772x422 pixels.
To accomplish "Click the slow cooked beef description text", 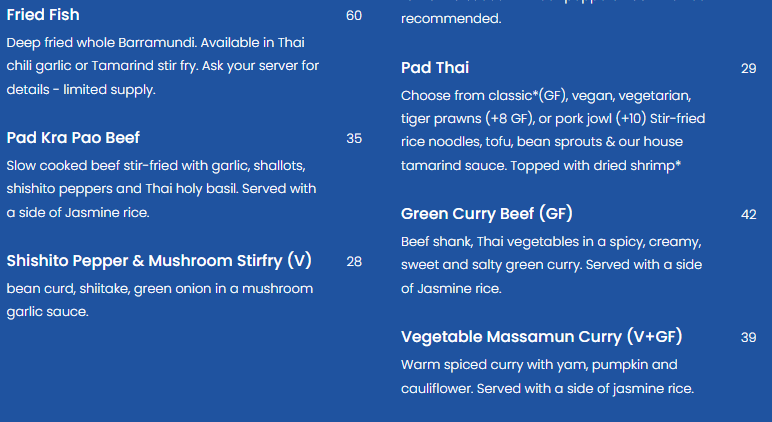I will [x=161, y=189].
